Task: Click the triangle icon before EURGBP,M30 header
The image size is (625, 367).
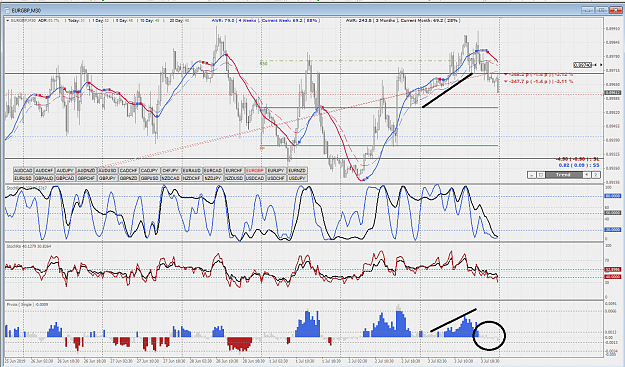Action: pyautogui.click(x=8, y=20)
